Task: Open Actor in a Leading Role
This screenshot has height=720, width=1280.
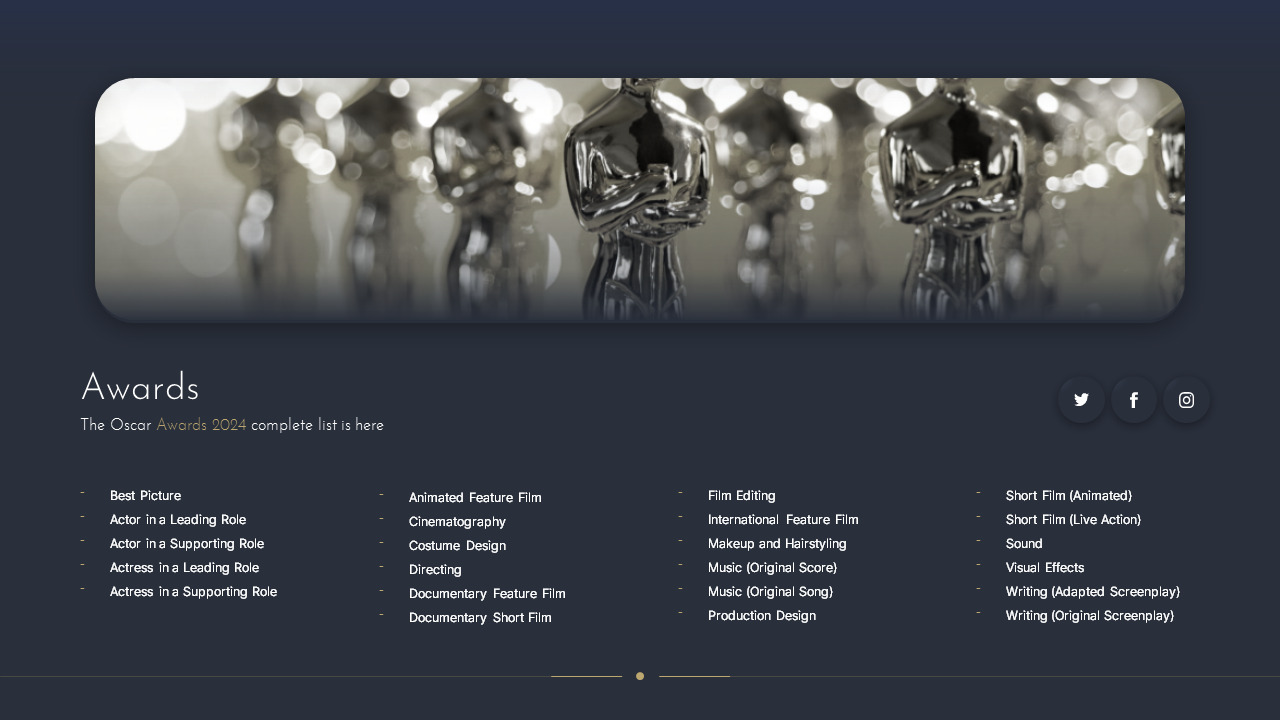Action: click(x=178, y=519)
